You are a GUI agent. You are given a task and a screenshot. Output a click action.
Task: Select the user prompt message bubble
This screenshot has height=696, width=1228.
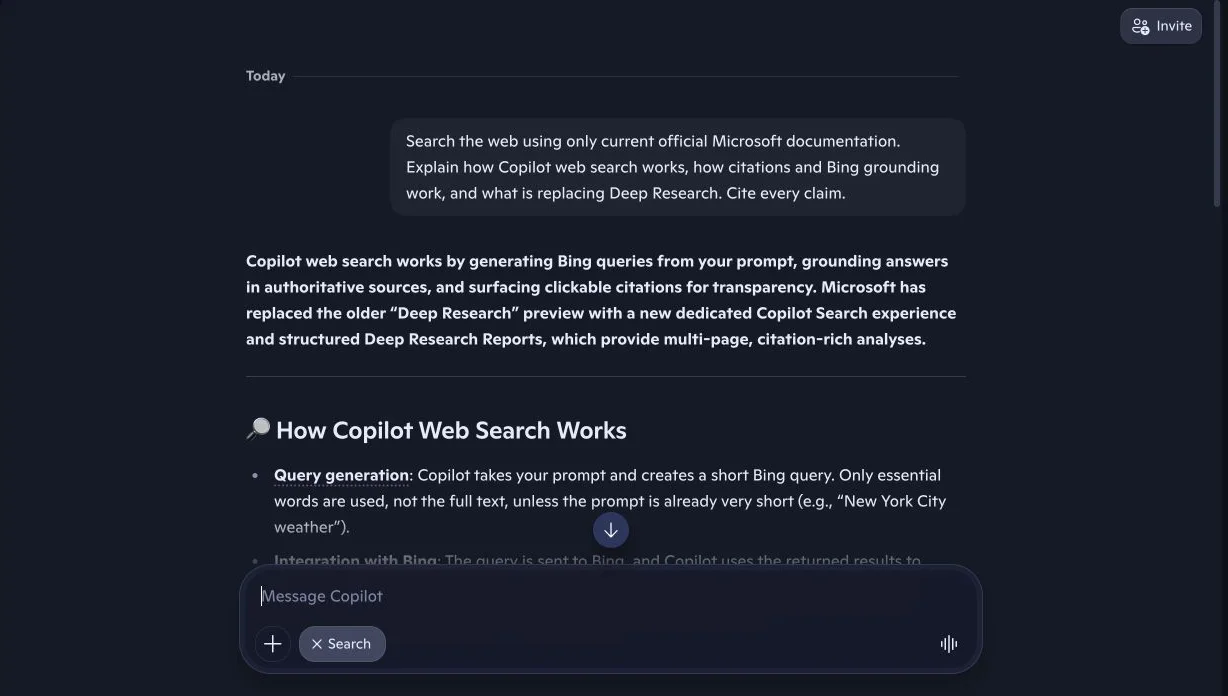point(677,167)
